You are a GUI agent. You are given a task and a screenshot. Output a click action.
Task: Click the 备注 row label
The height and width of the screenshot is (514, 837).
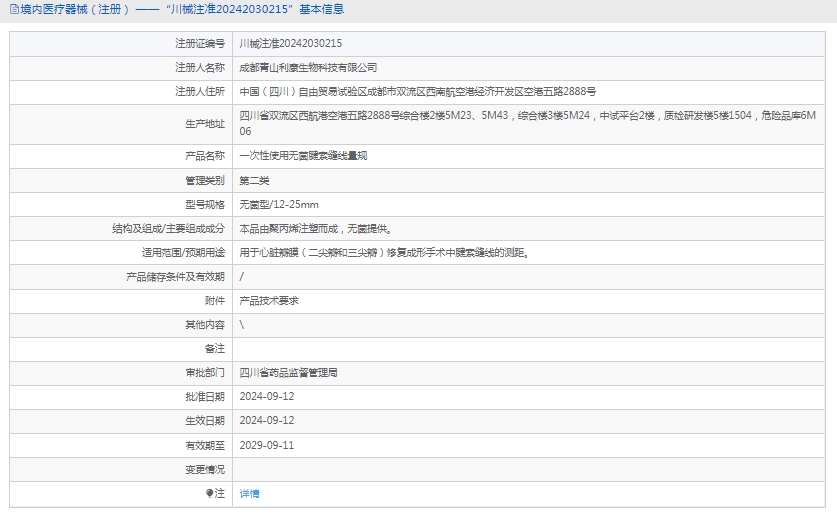(214, 348)
